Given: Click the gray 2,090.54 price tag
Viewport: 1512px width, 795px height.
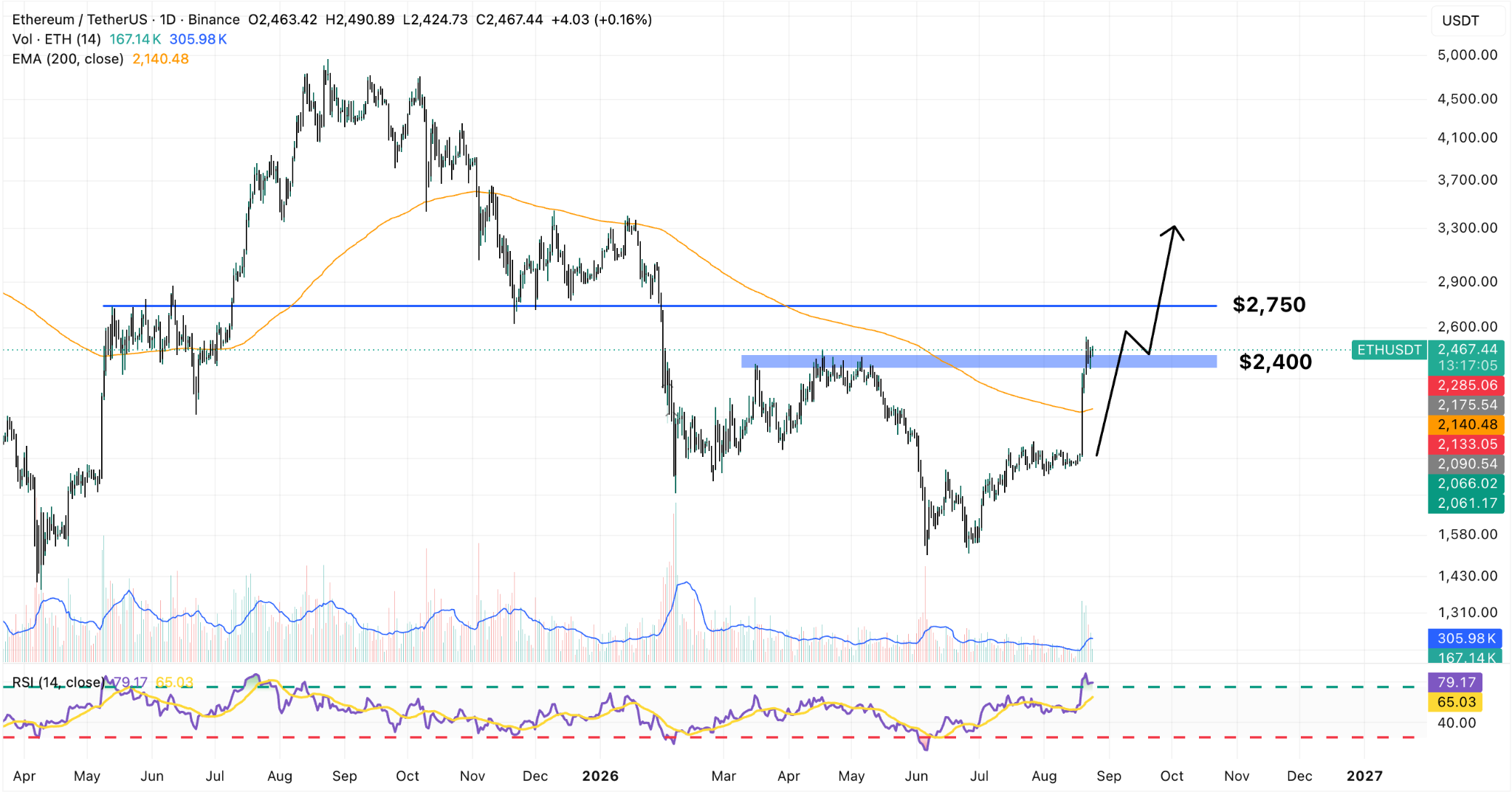Looking at the screenshot, I should pos(1466,464).
